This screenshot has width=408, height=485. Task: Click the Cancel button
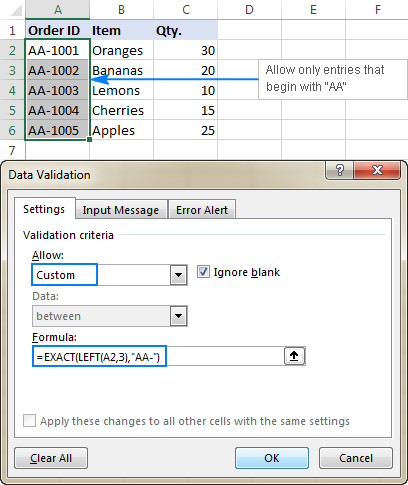(x=356, y=458)
